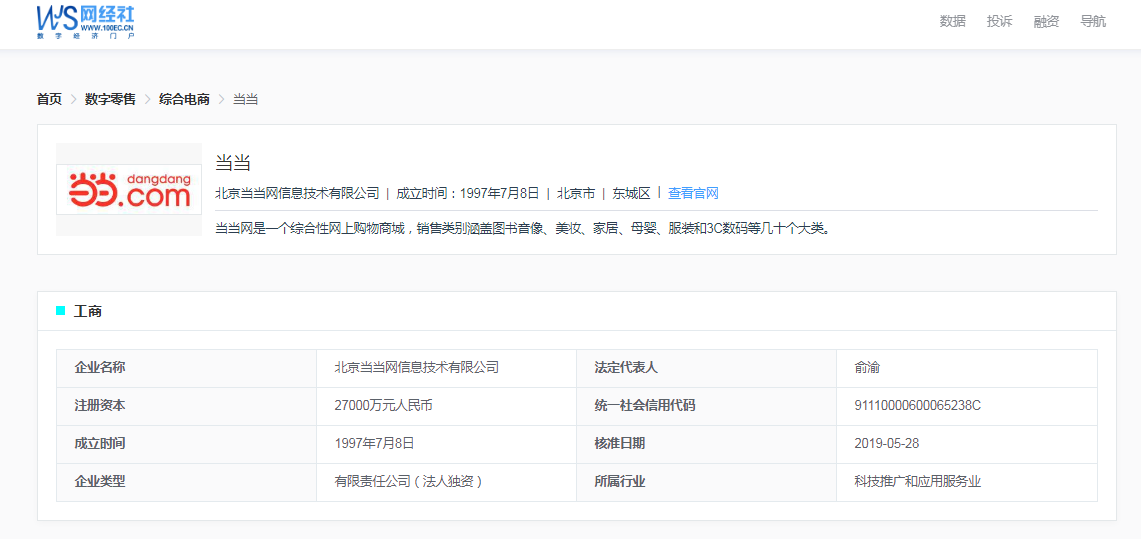
Task: Click 成立时间：1997年7月8日 in the header
Action: (468, 193)
